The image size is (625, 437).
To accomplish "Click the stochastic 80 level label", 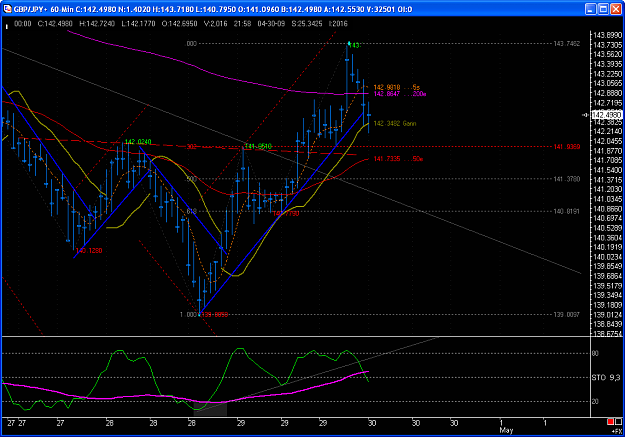I will [x=595, y=353].
